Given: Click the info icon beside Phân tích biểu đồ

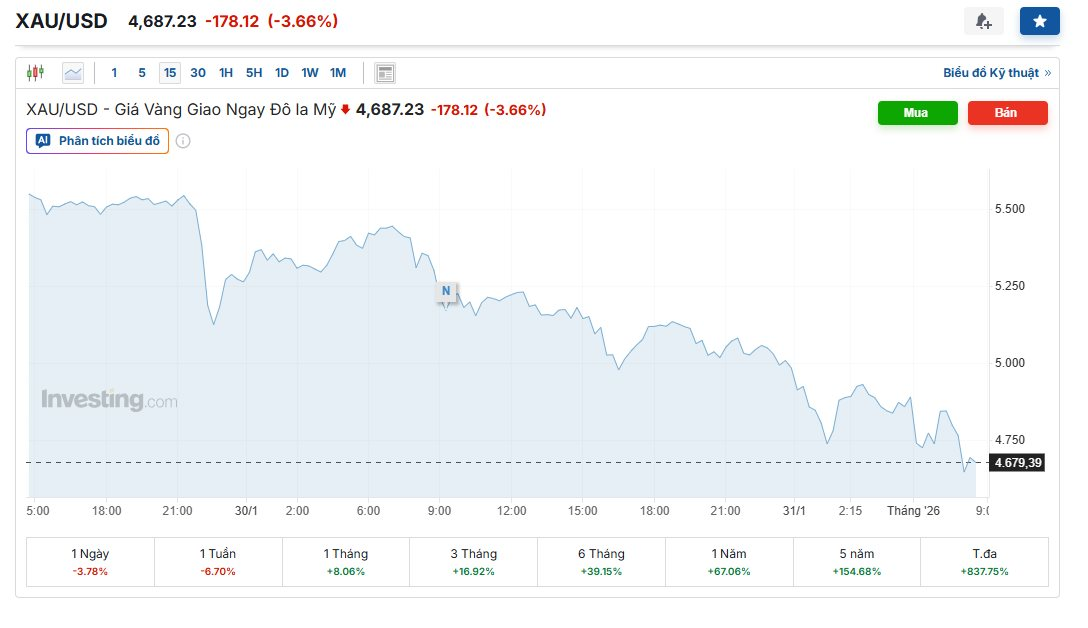Looking at the screenshot, I should tap(183, 141).
